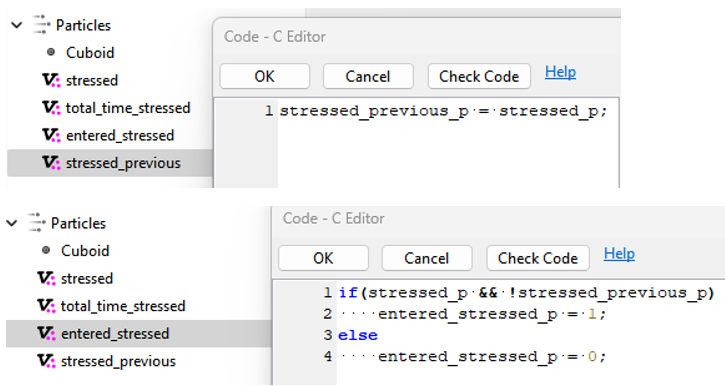Image resolution: width=725 pixels, height=386 pixels.
Task: Select Cuboid in the lower tree
Action: (85, 251)
